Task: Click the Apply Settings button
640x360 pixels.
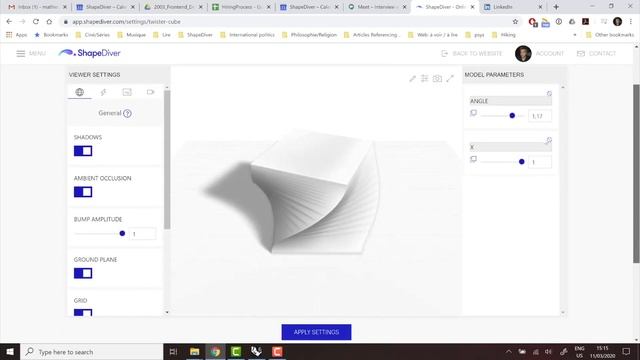Action: pos(316,332)
